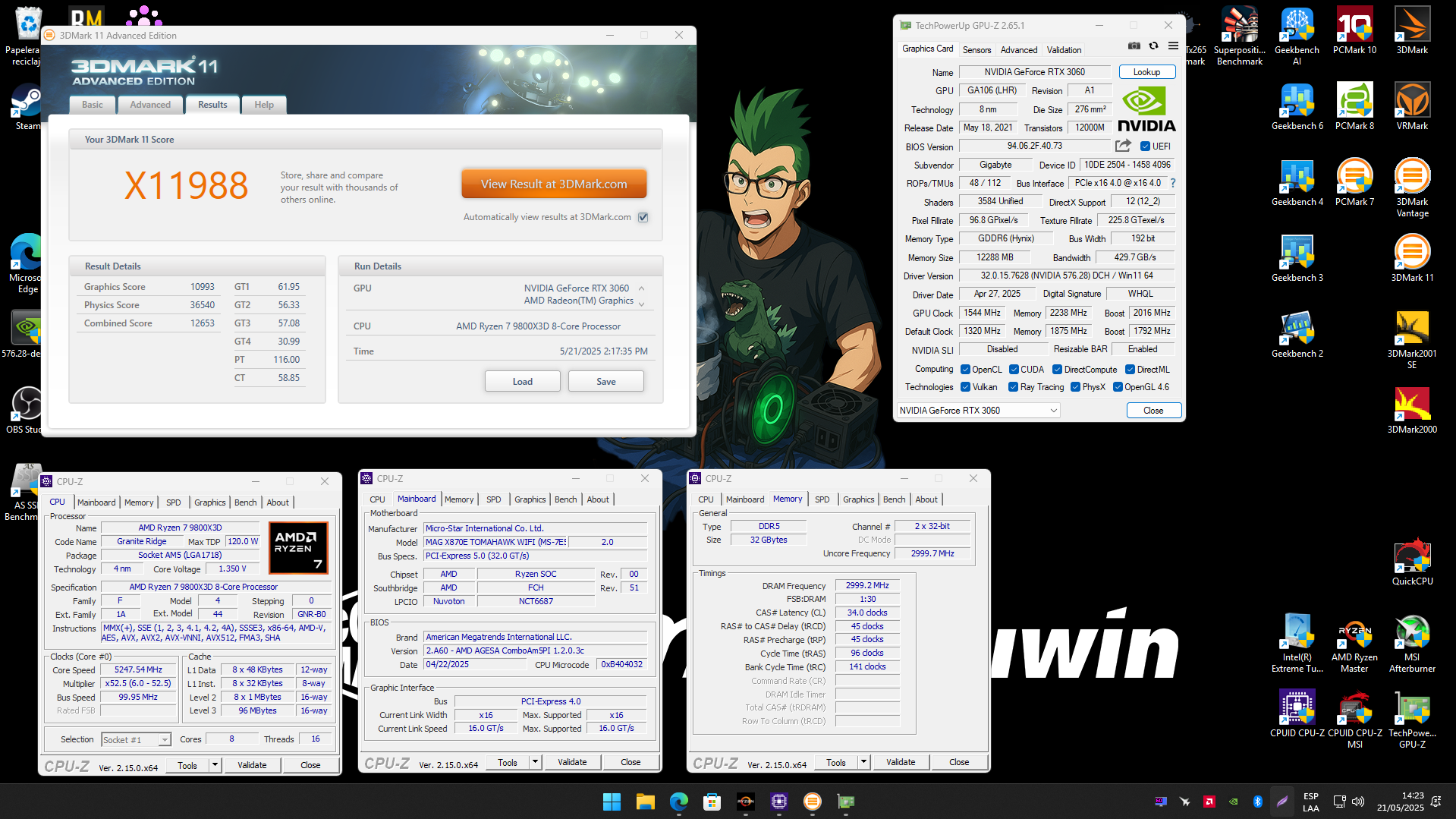This screenshot has height=819, width=1456.
Task: Switch to the Basic tab in 3DMark 11
Action: pyautogui.click(x=93, y=105)
